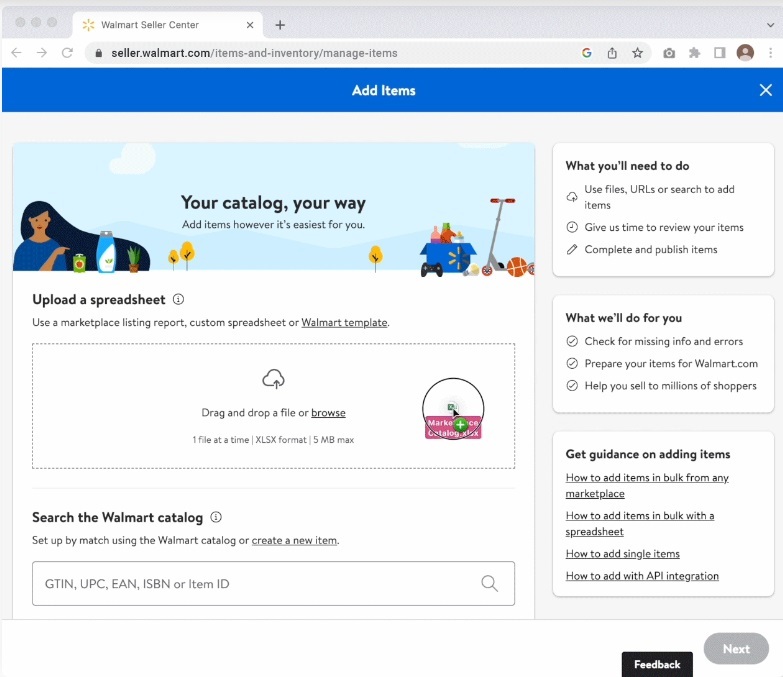The height and width of the screenshot is (677, 783).
Task: Click the create a new item link
Action: (294, 540)
